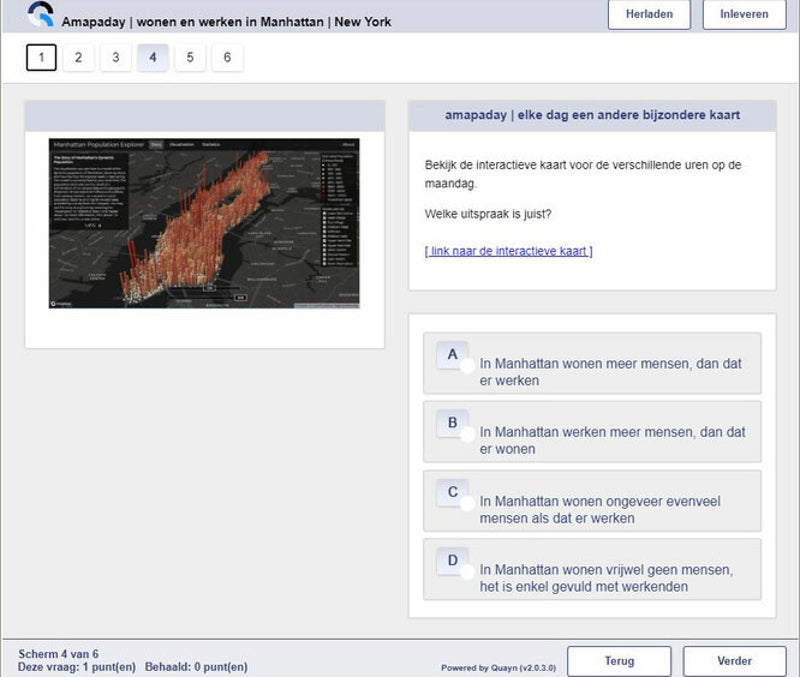This screenshot has height=677, width=800.
Task: Open question page 3
Action: (115, 58)
